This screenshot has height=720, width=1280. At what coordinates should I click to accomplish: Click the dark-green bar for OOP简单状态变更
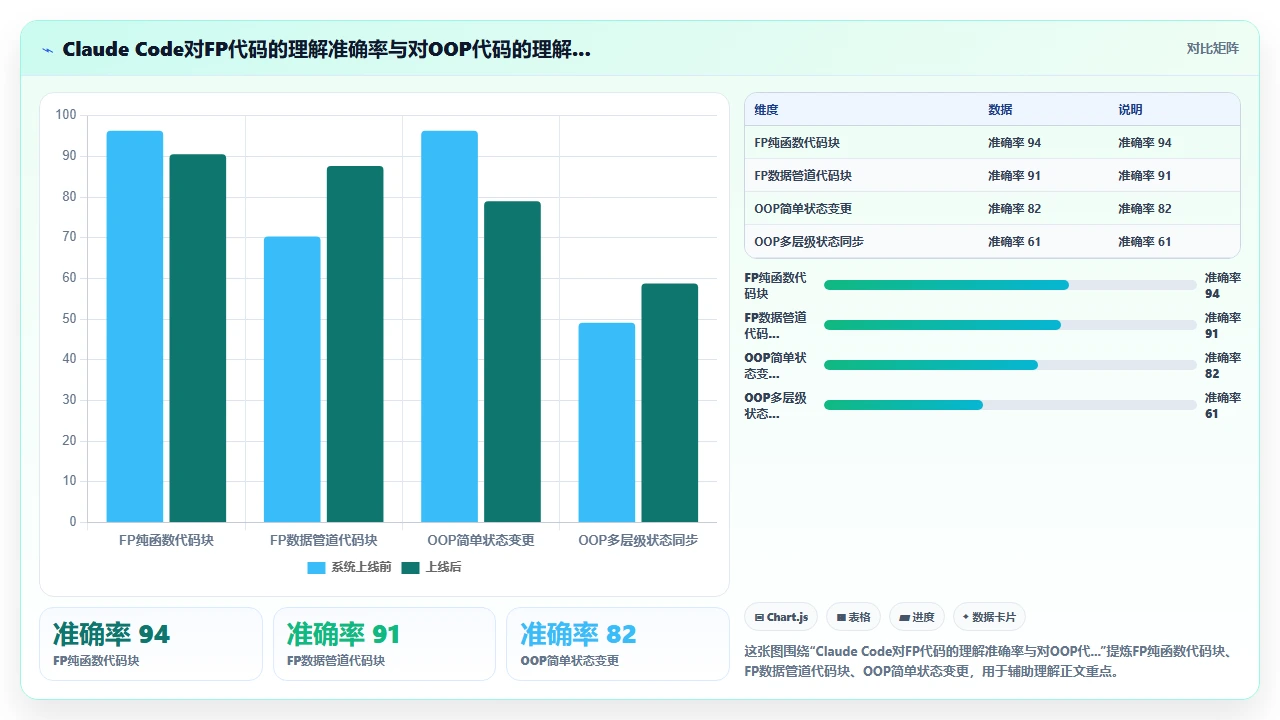512,362
